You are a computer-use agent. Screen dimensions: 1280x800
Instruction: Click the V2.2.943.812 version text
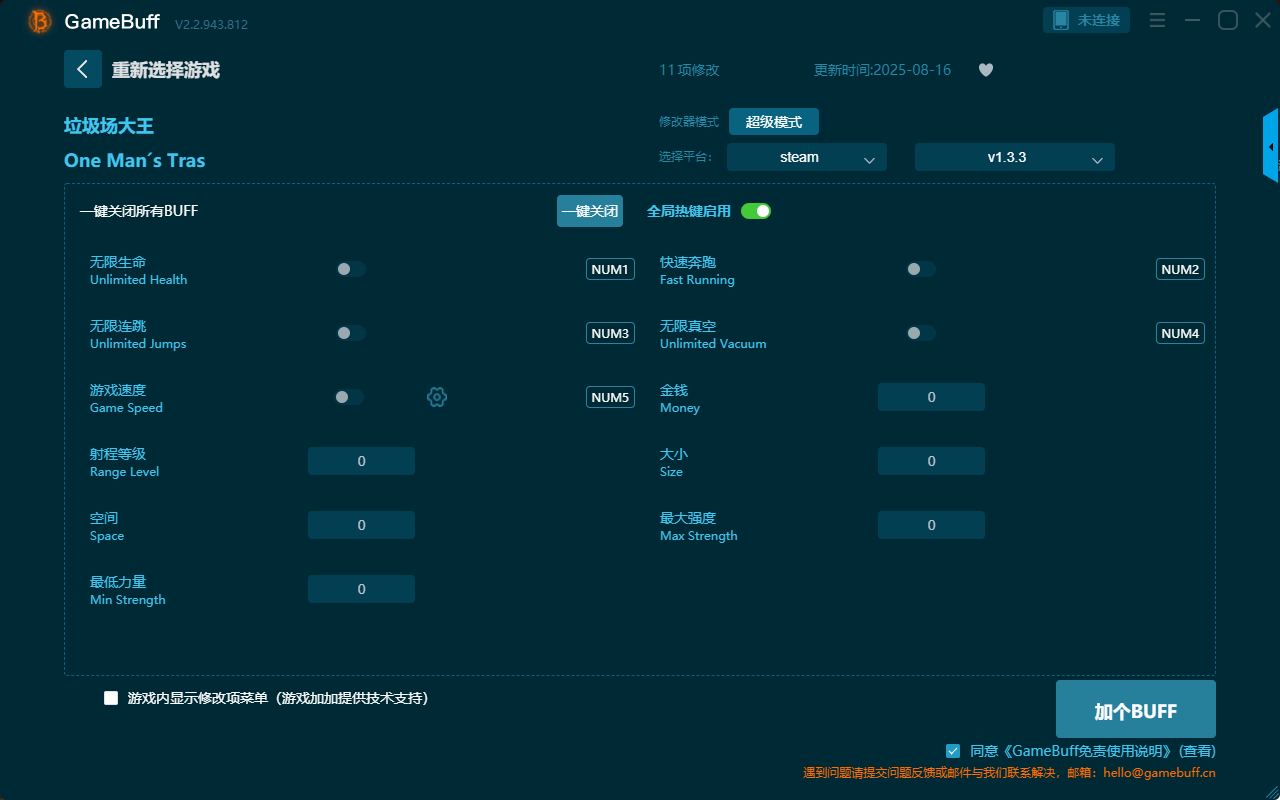click(x=211, y=24)
